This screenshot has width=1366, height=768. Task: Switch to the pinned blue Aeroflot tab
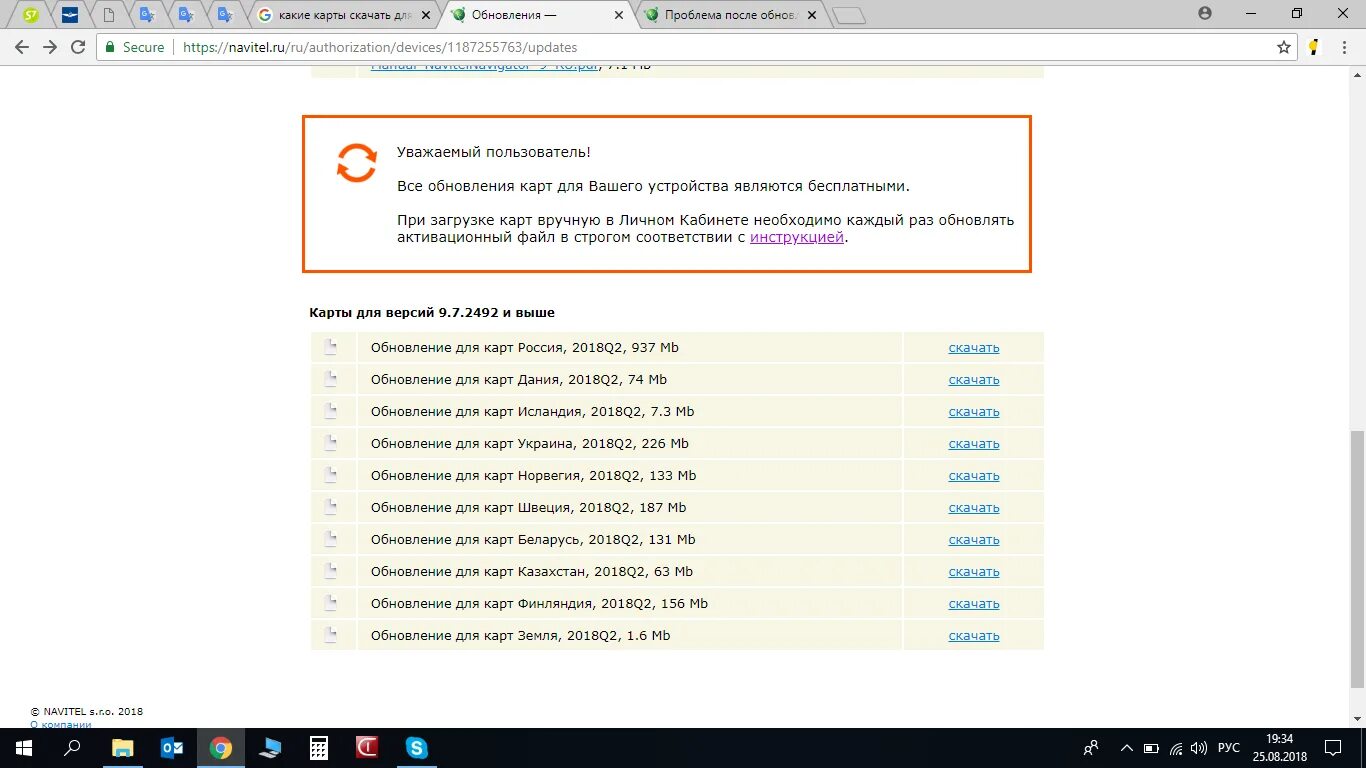pyautogui.click(x=69, y=15)
